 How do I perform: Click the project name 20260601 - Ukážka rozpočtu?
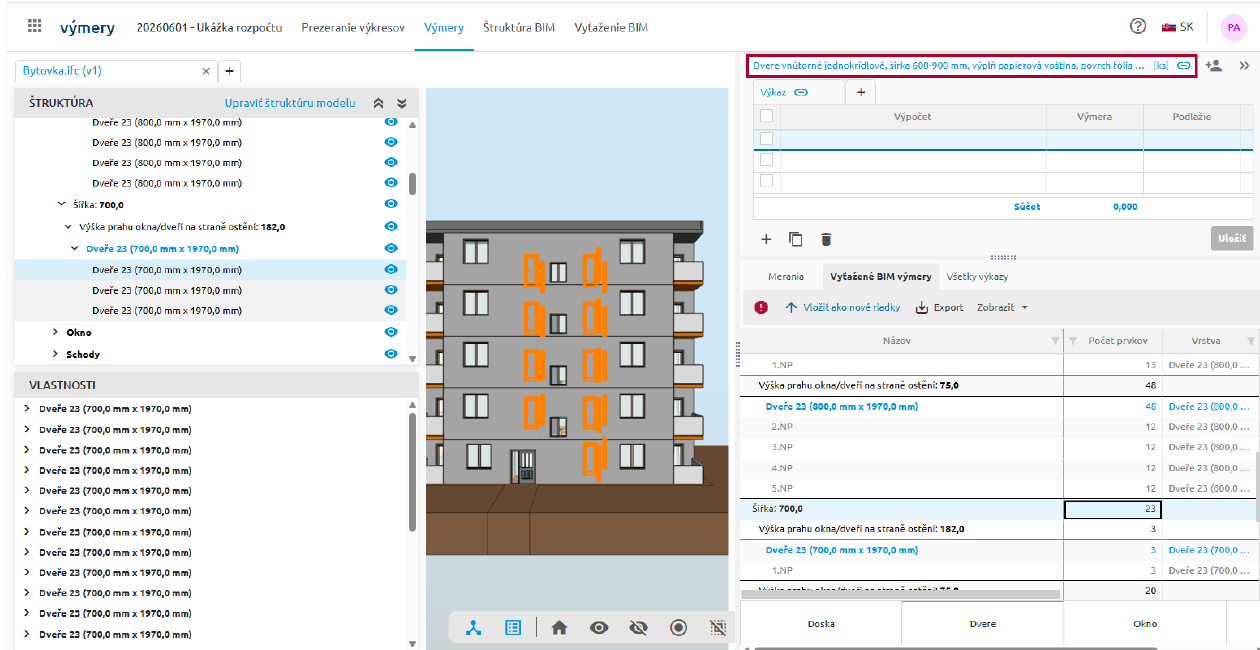pos(209,27)
